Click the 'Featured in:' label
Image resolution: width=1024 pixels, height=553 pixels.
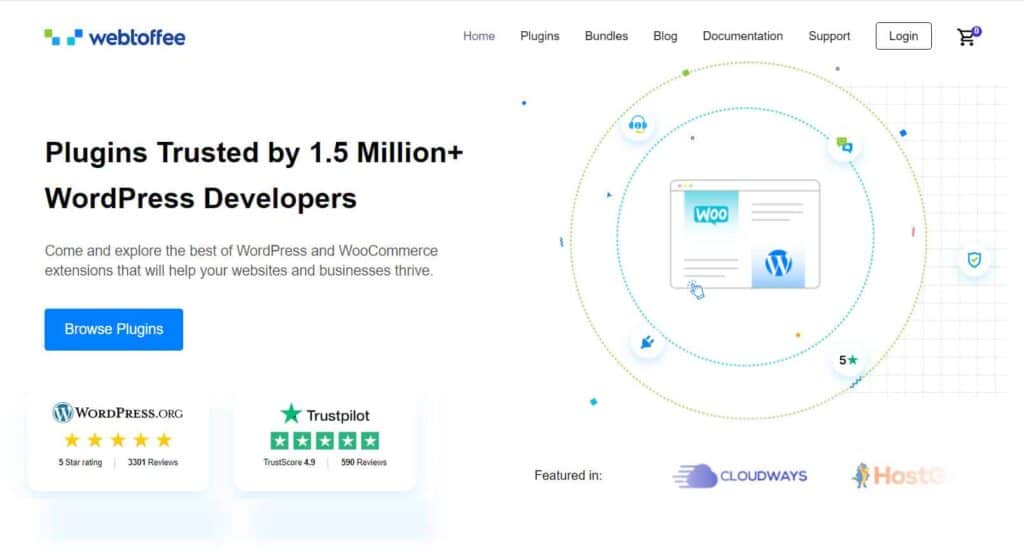point(568,475)
